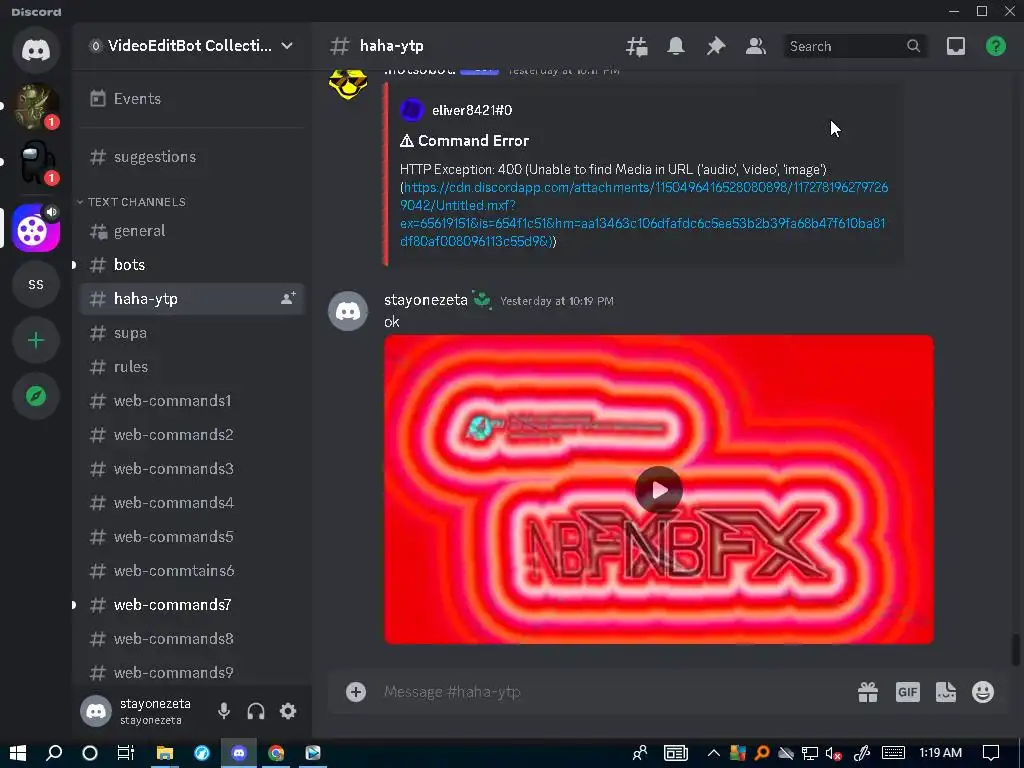Click stayonezeta user panel avatar

pos(96,711)
